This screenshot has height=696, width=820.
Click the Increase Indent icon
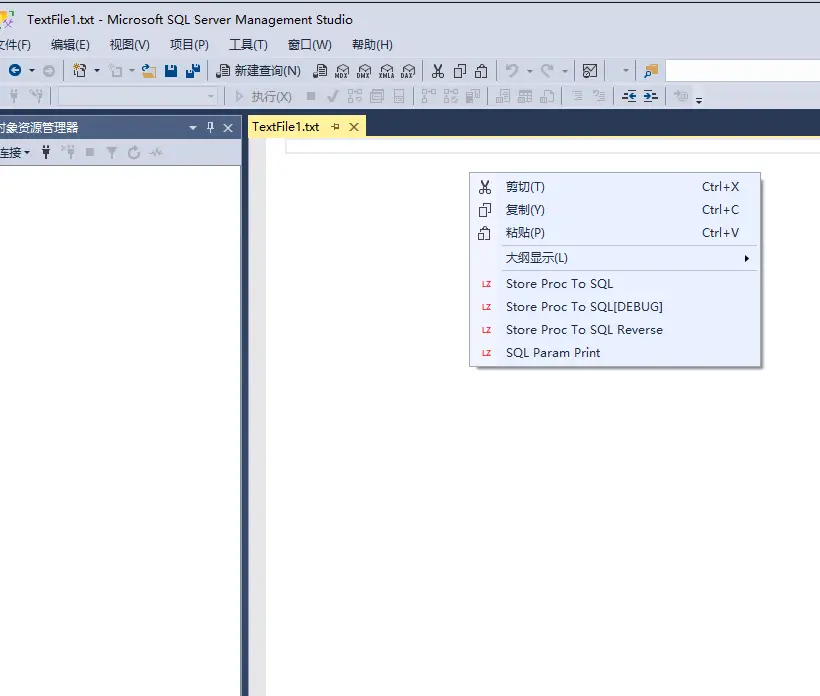click(650, 96)
